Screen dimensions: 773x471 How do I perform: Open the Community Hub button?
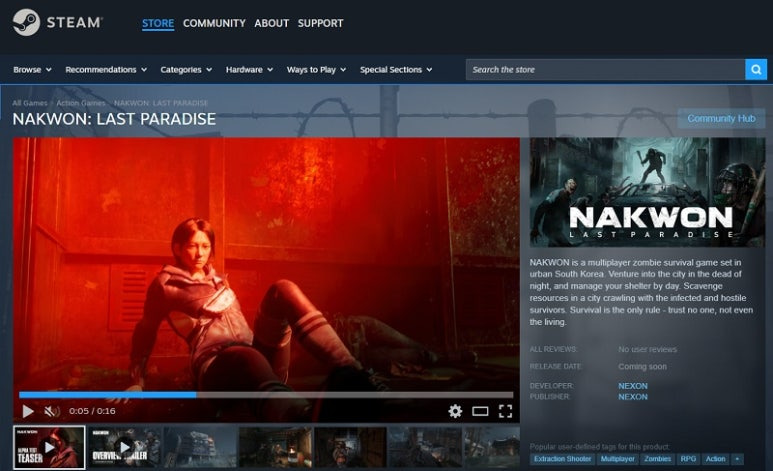[x=721, y=118]
